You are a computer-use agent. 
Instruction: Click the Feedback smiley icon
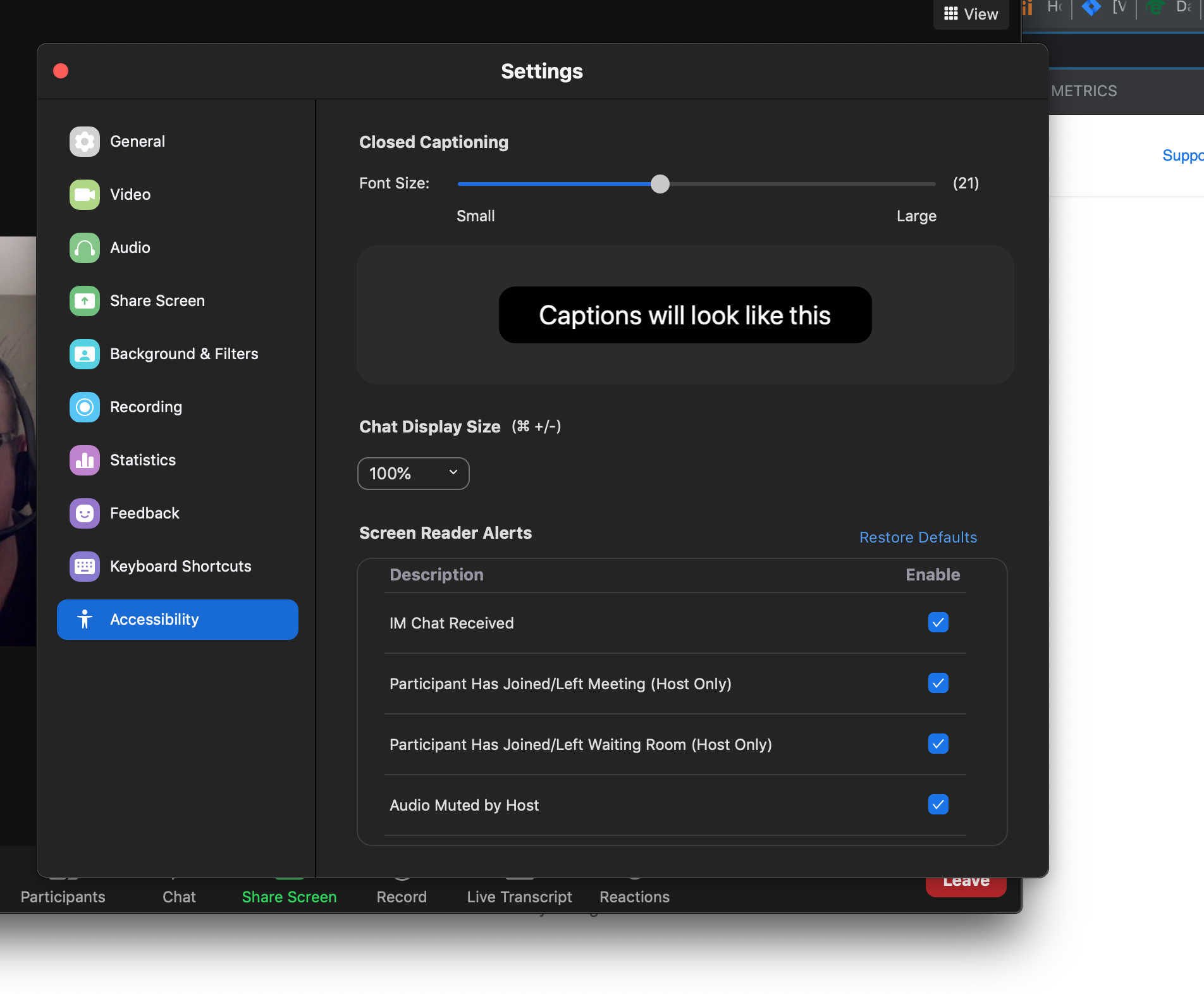tap(84, 513)
